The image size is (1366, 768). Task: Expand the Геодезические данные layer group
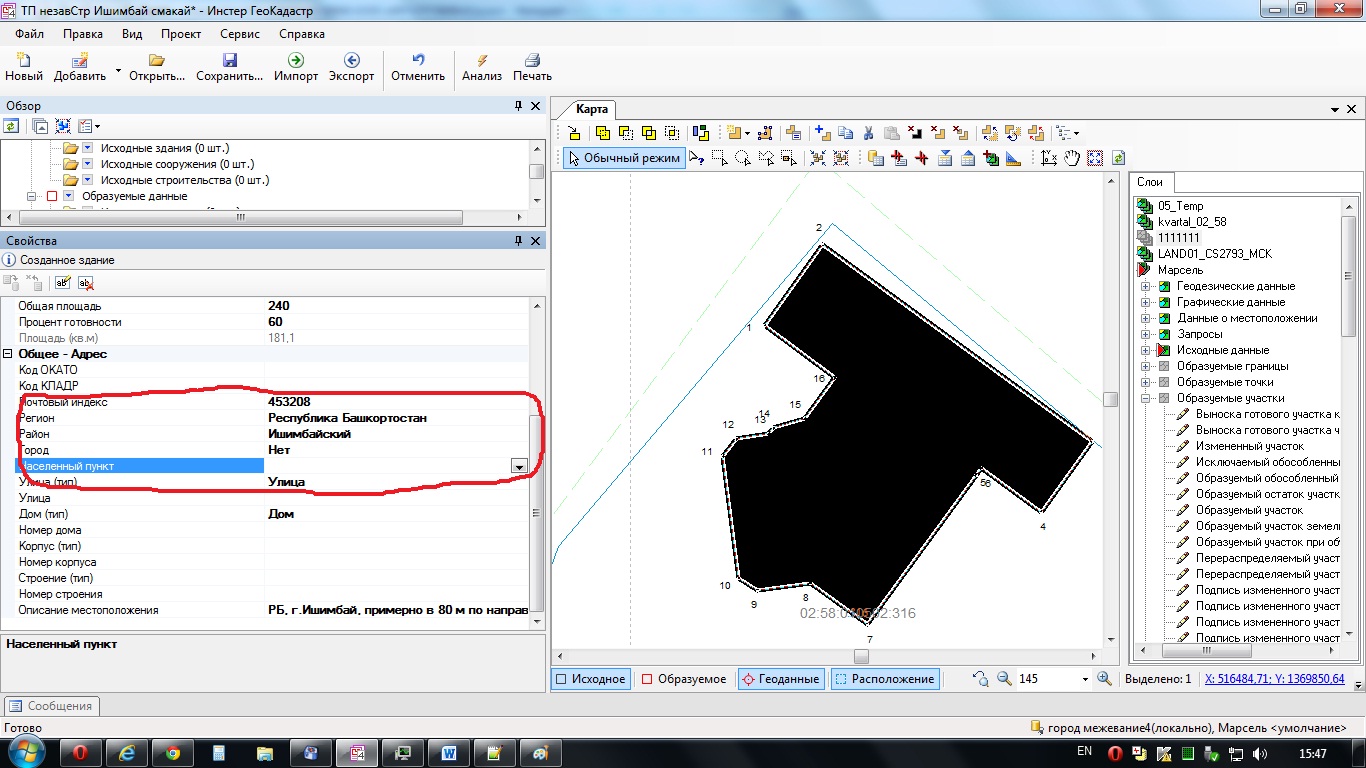pyautogui.click(x=1146, y=286)
